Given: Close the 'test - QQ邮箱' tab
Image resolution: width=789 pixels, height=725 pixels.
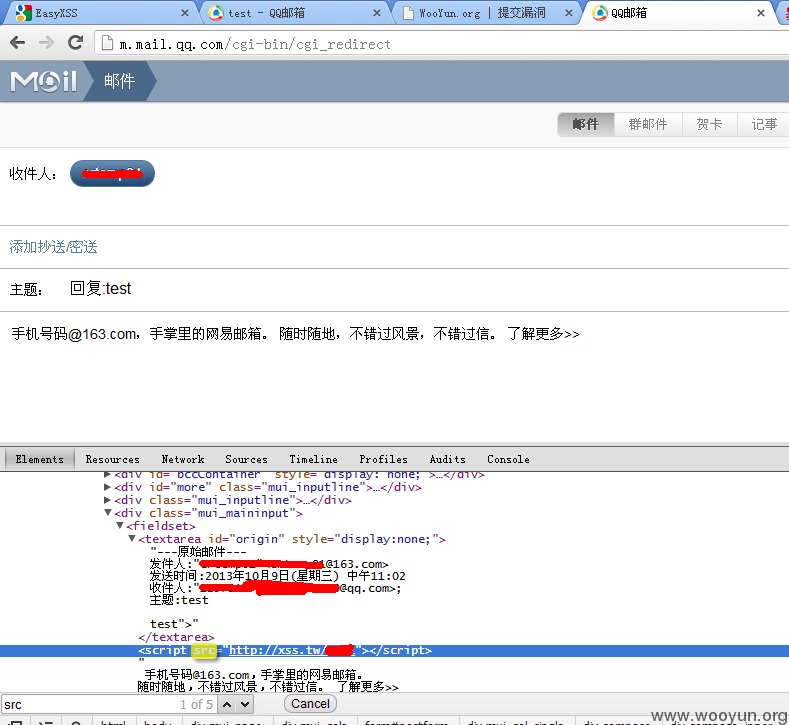Looking at the screenshot, I should [376, 13].
